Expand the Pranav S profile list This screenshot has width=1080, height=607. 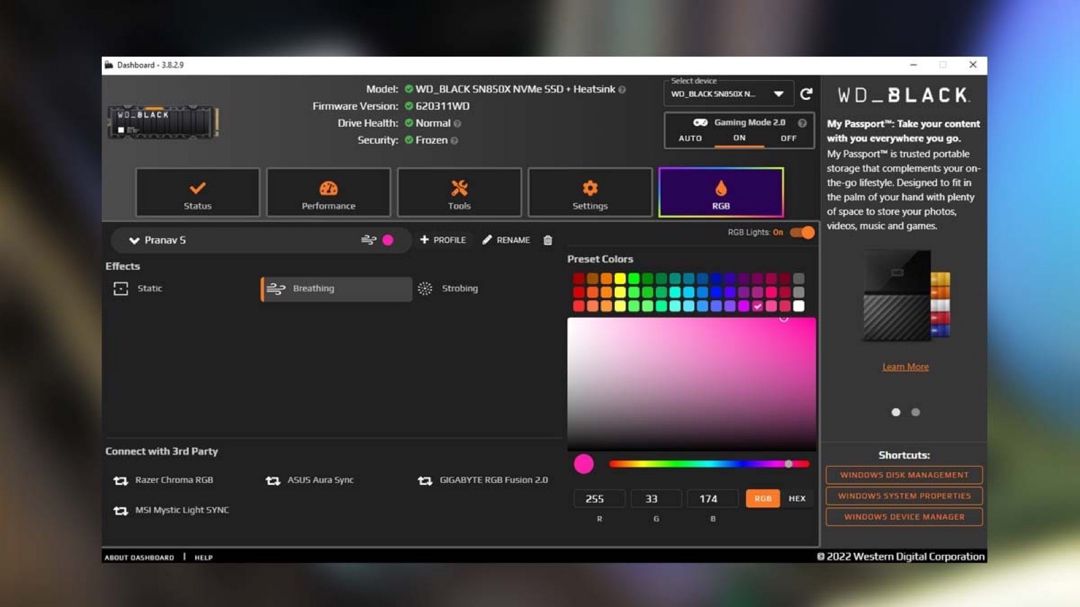134,240
